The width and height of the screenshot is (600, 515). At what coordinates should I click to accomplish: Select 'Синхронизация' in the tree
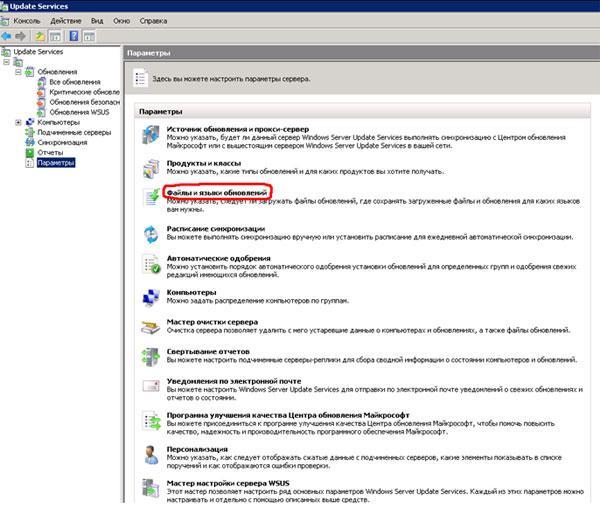(x=61, y=142)
